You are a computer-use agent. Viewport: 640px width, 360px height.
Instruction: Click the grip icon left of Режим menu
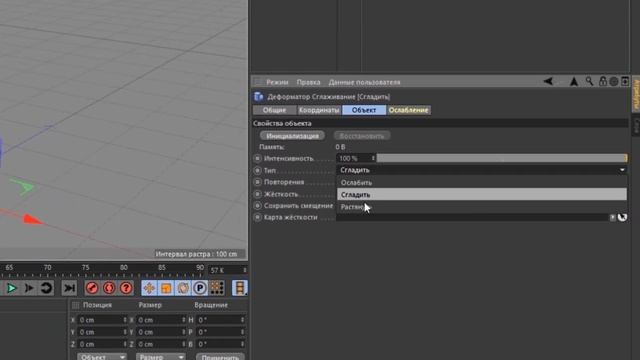click(258, 82)
